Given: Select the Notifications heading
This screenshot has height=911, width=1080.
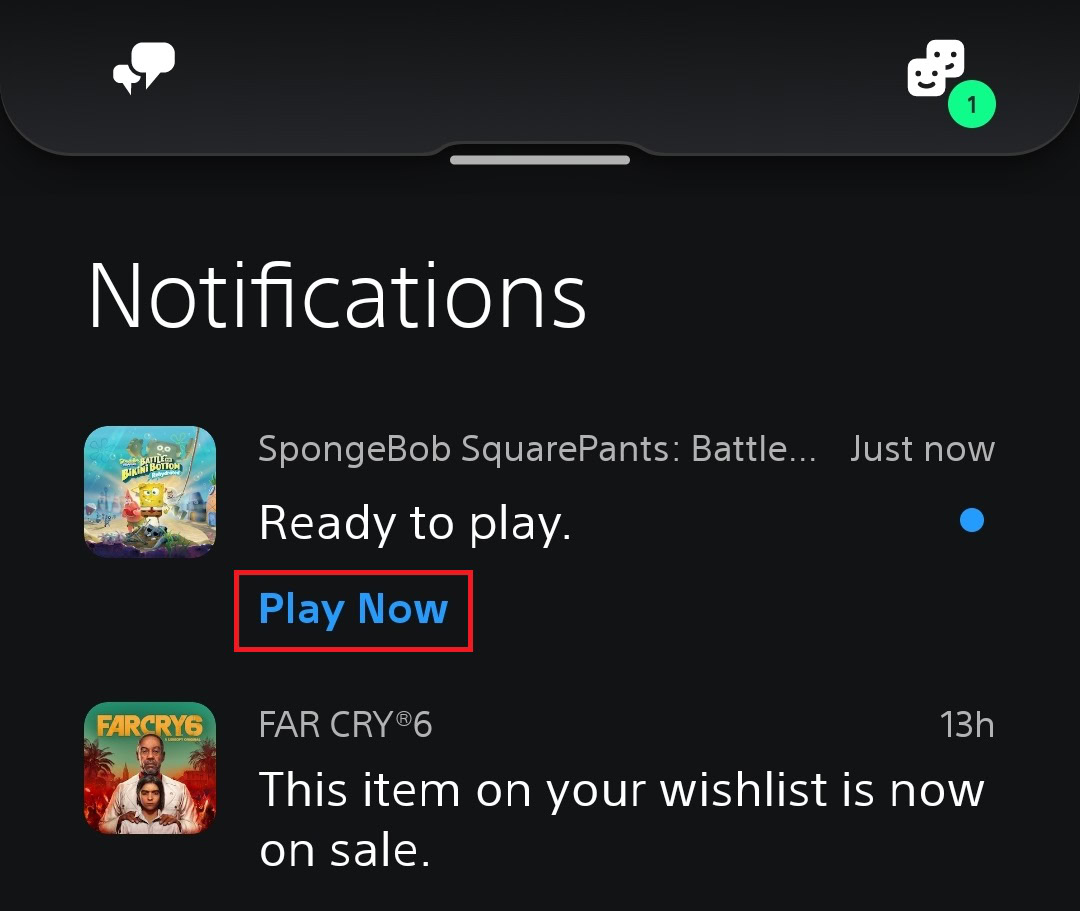Looking at the screenshot, I should click(x=337, y=296).
